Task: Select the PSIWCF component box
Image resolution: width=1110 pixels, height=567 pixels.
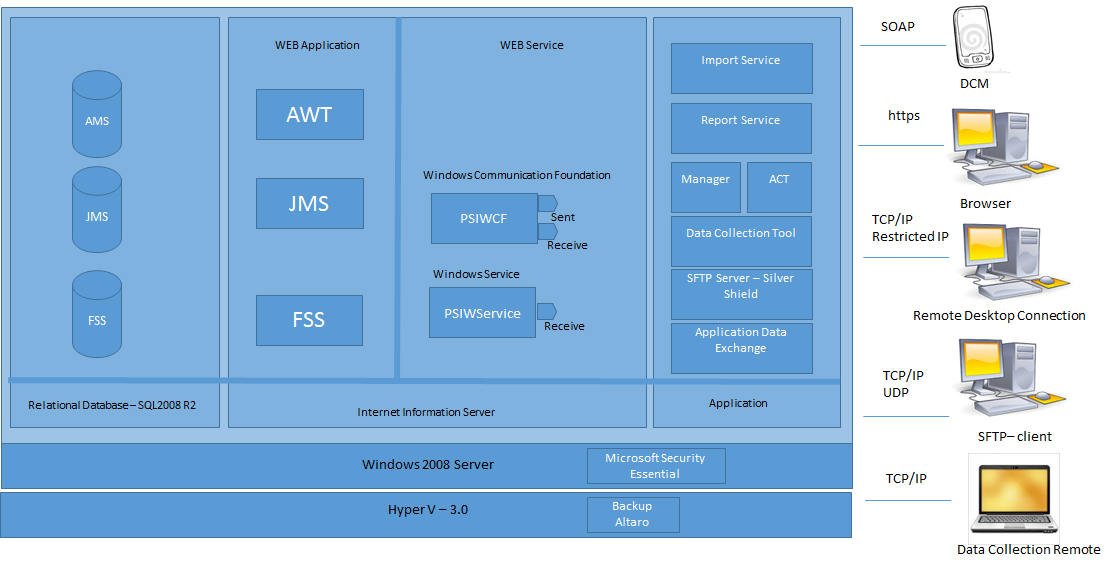Action: pyautogui.click(x=484, y=219)
